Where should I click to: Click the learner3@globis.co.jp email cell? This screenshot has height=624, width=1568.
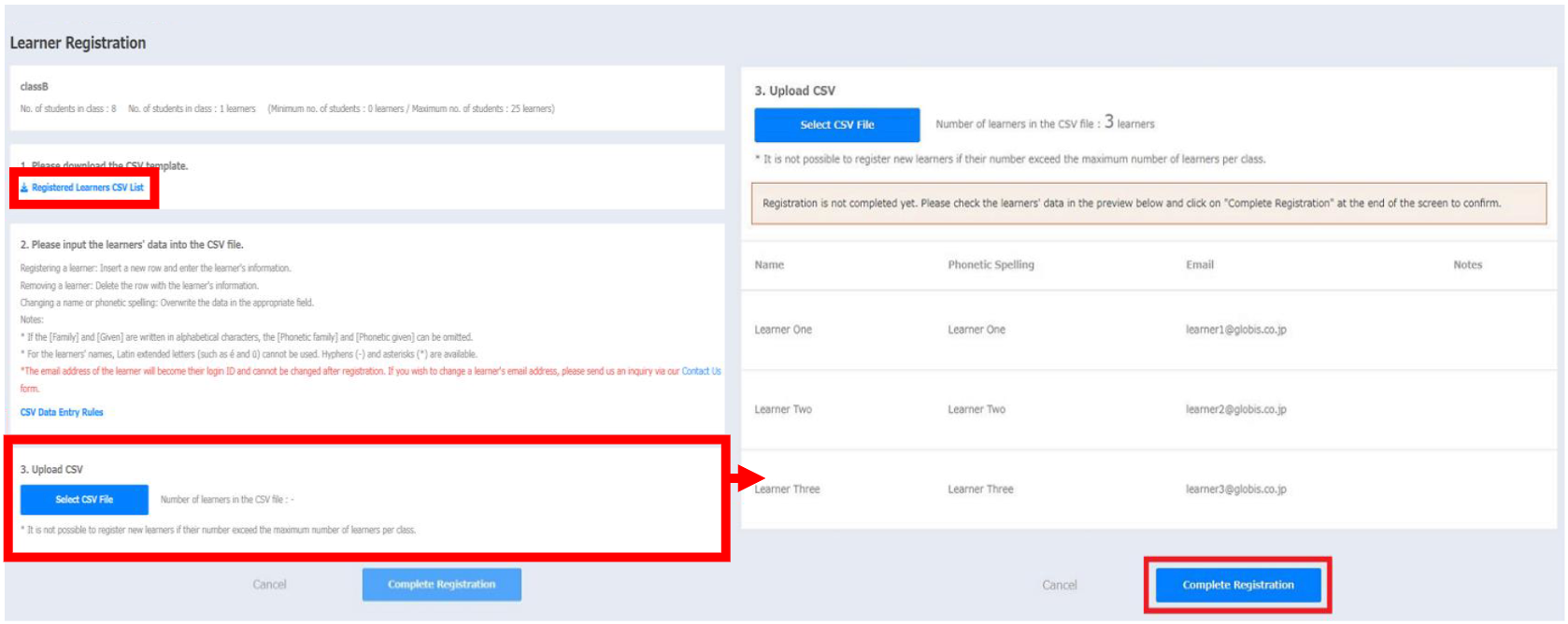(1235, 489)
